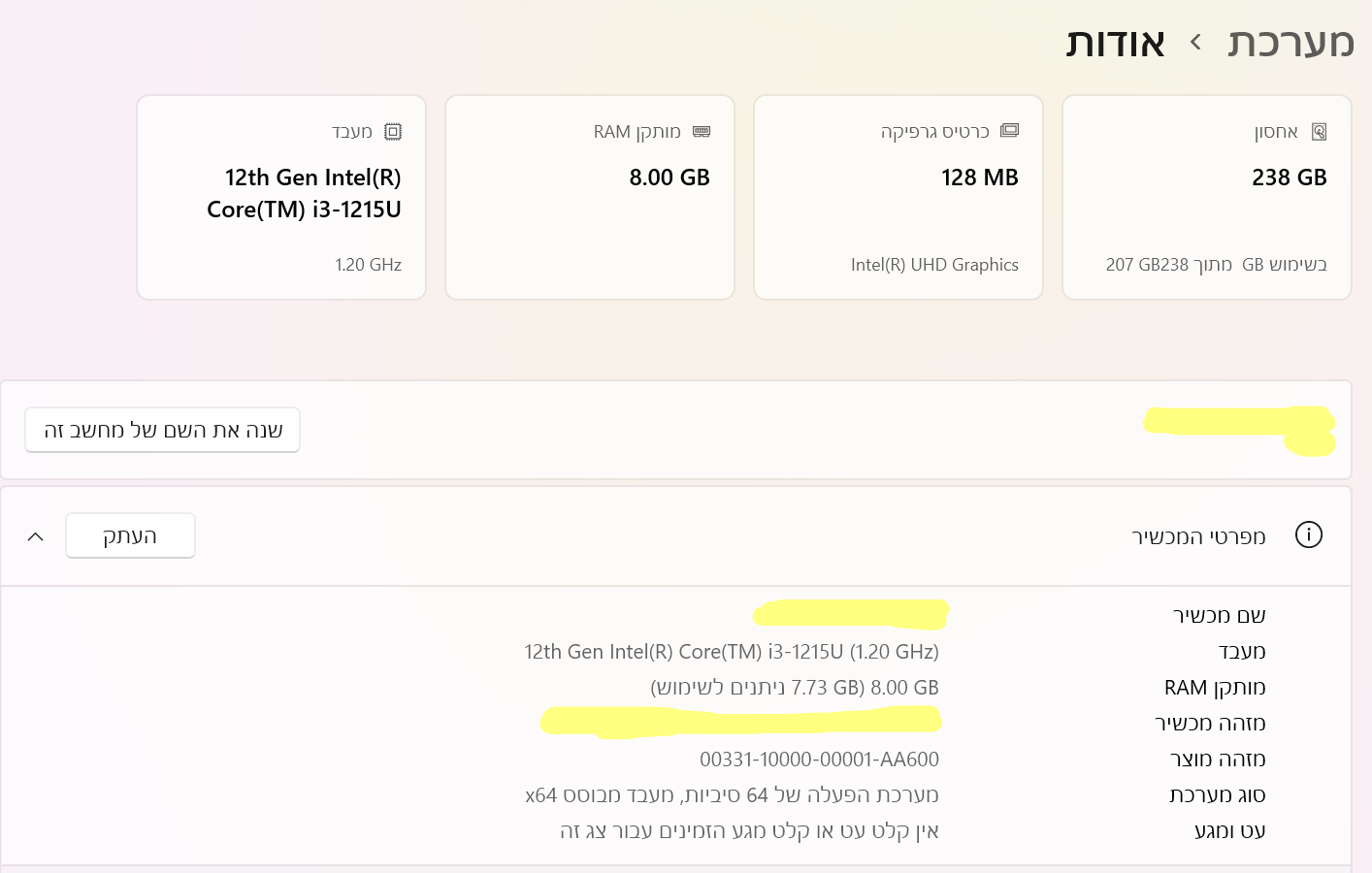
Task: Click the breadcrumb chevron separator
Action: 1195,43
